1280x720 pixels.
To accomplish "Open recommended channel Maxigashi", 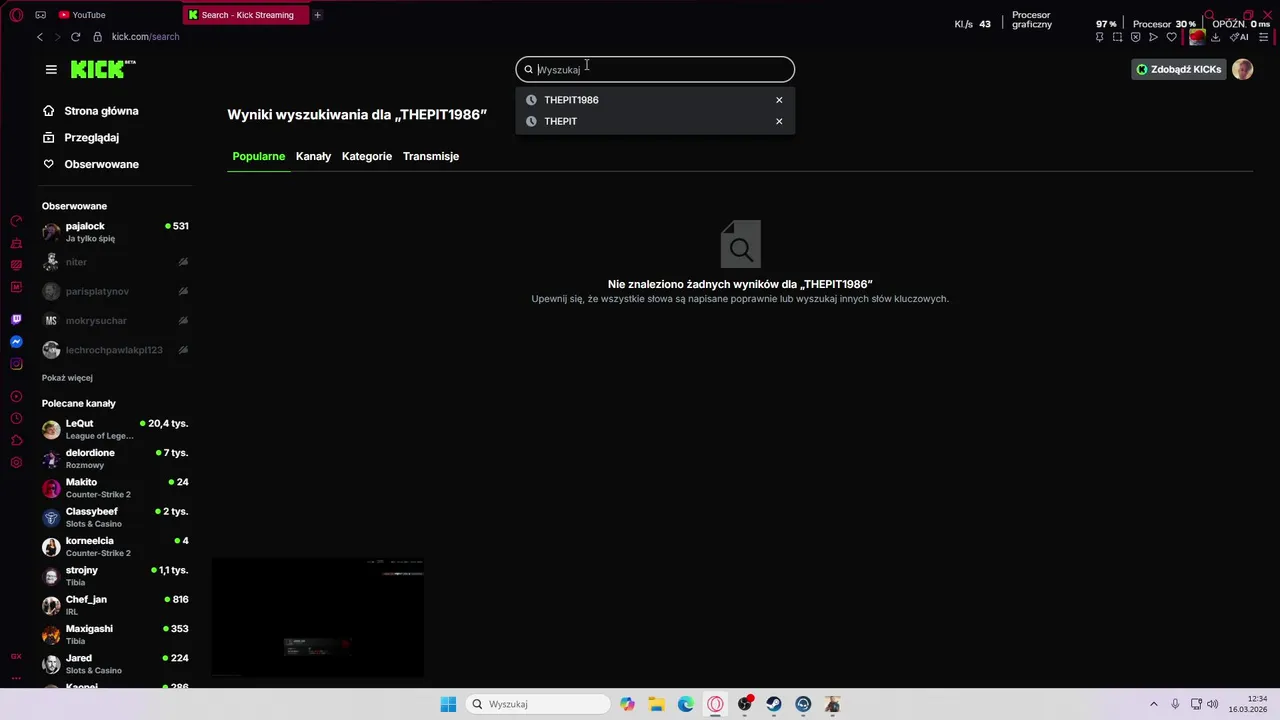I will point(115,634).
